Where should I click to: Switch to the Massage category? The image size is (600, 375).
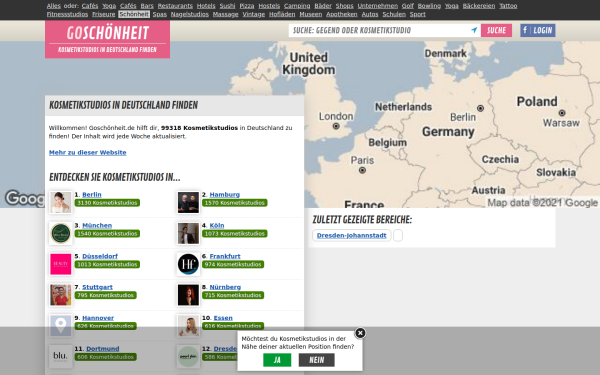(x=225, y=14)
